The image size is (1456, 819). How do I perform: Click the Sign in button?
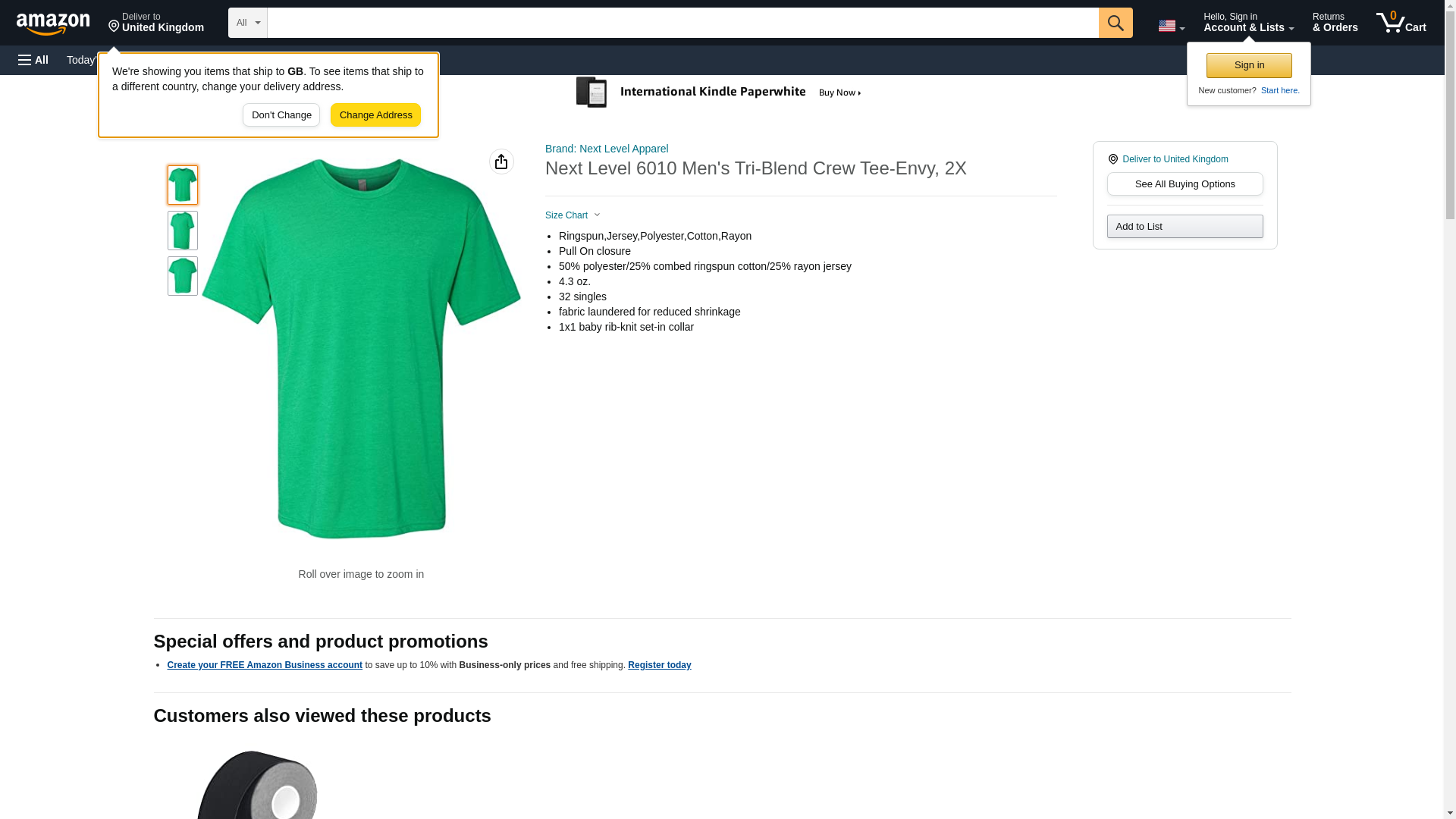coord(1248,65)
